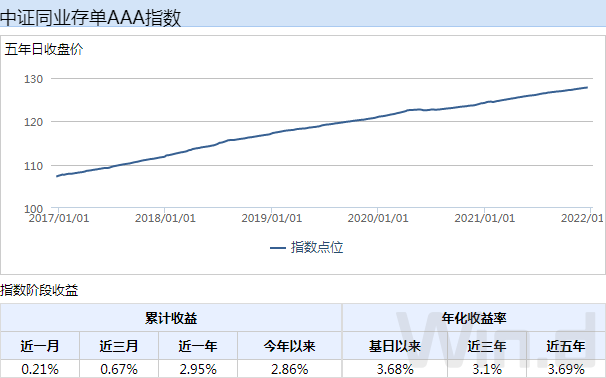
Task: Click the 130 y-axis label
Action: tap(34, 79)
